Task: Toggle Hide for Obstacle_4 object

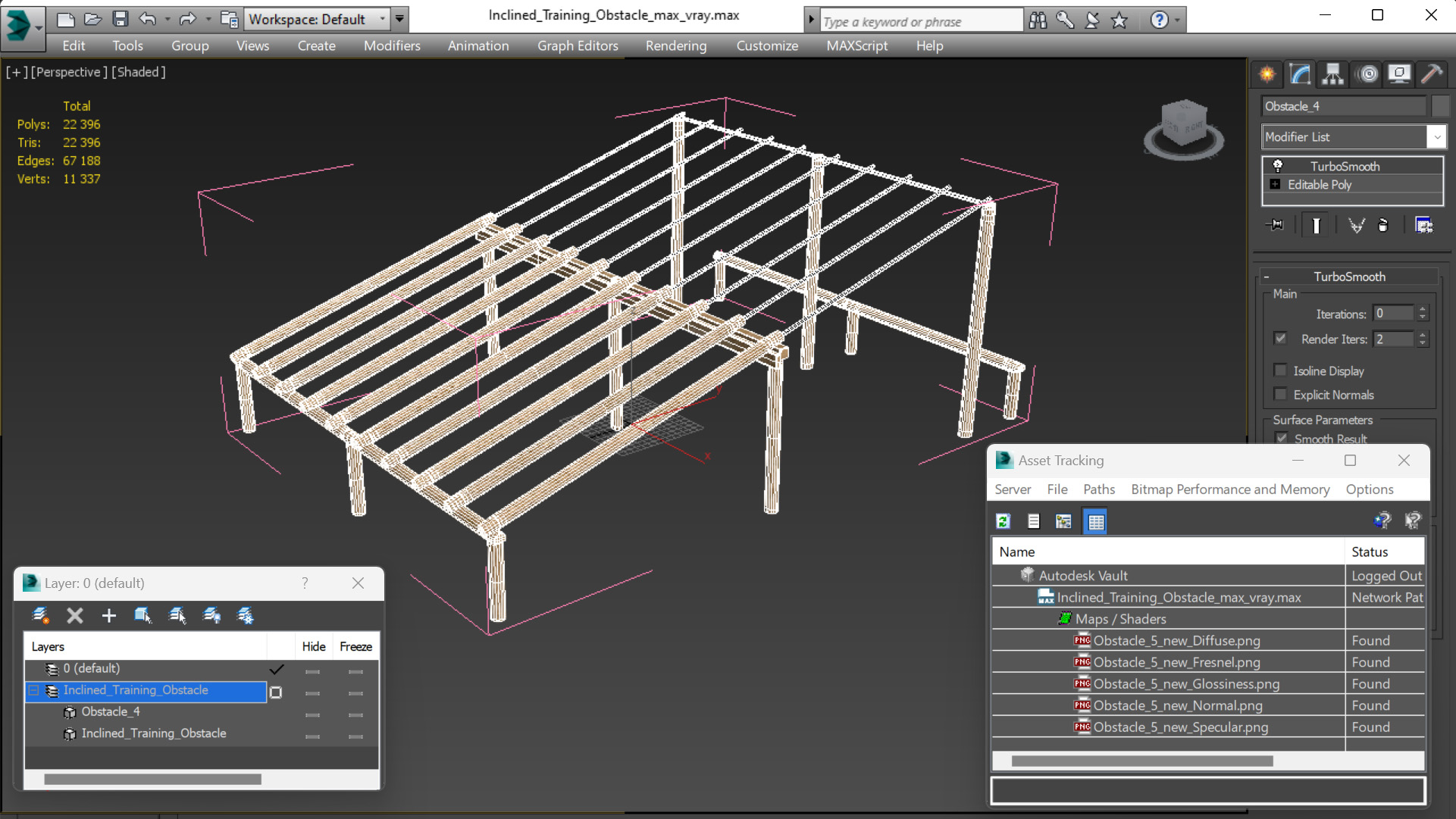Action: 313,714
